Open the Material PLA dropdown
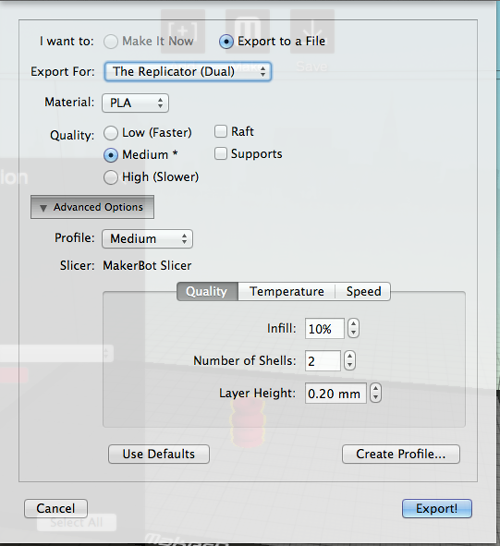500x546 pixels. tap(135, 103)
